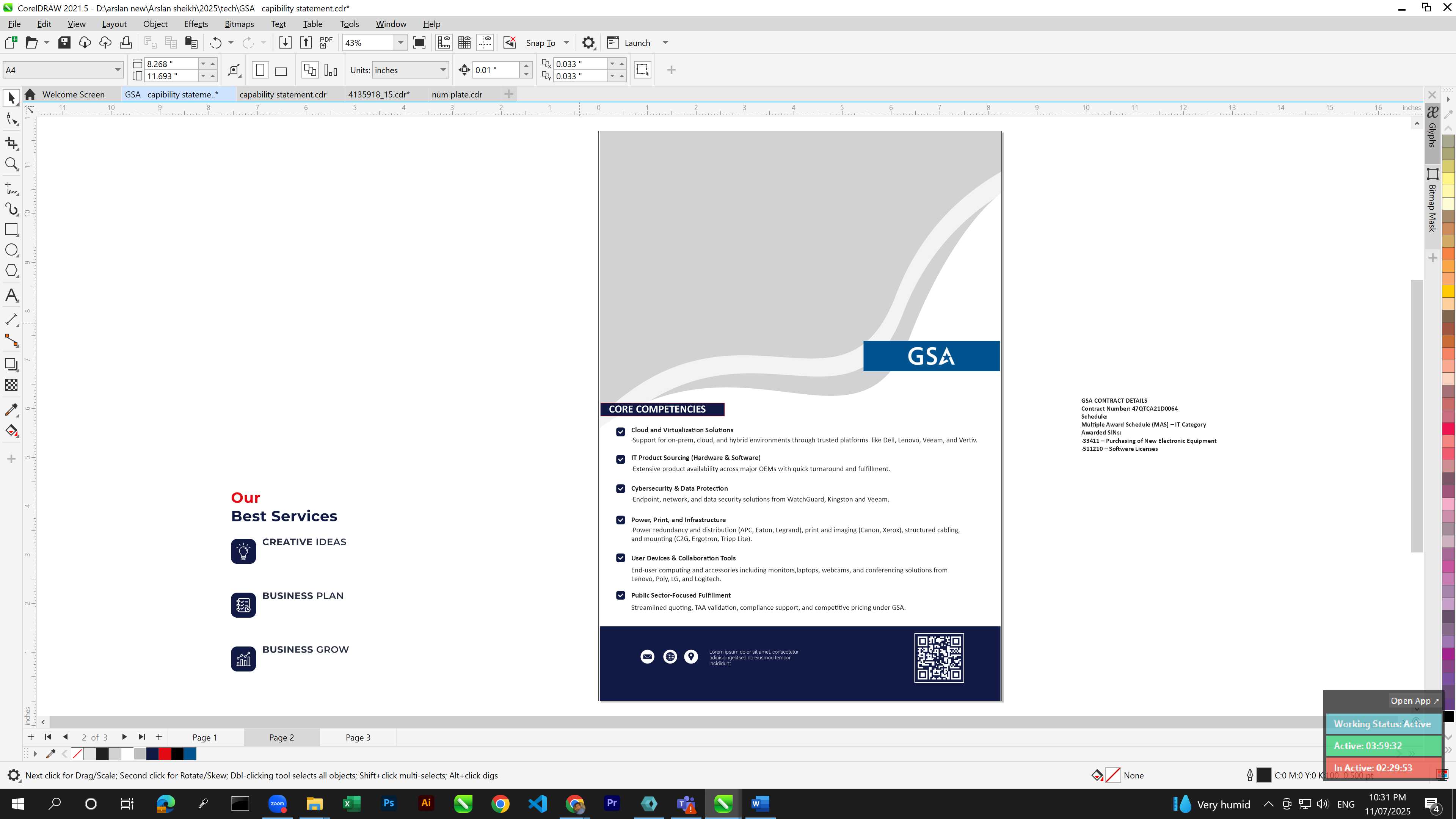Toggle Show guidelines button
The width and height of the screenshot is (1456, 819).
(485, 42)
